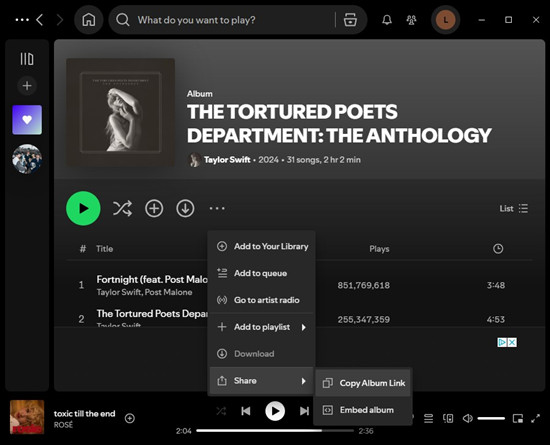Viewport: 550px width, 445px height.
Task: Skip to the next track
Action: point(304,411)
